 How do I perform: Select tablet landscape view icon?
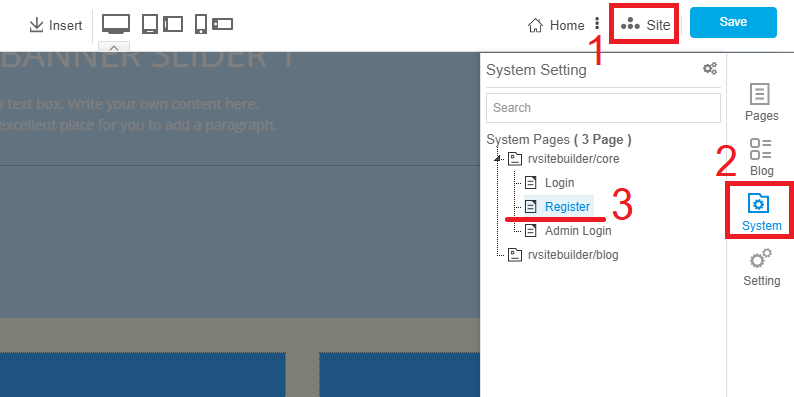click(173, 24)
